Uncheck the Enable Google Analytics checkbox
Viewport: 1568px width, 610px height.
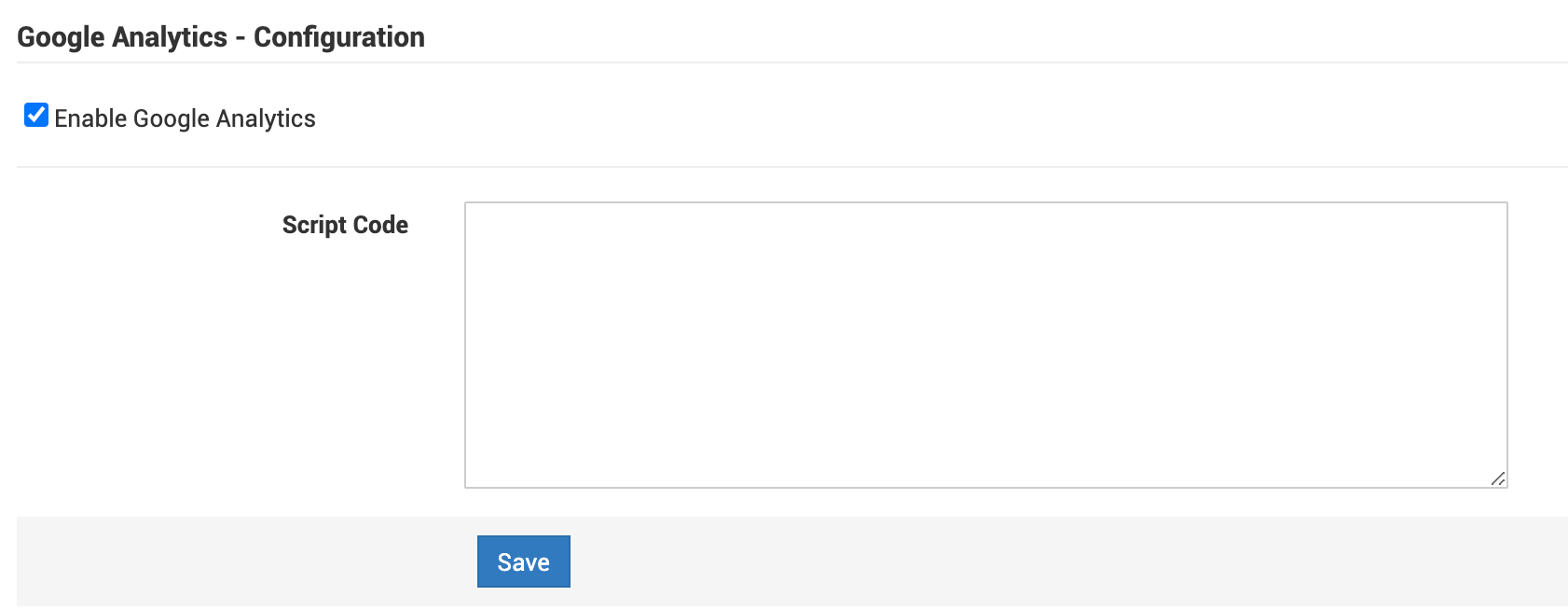click(36, 116)
